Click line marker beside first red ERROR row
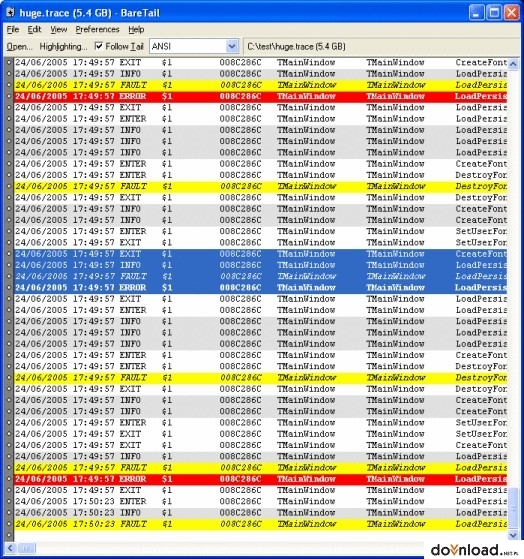This screenshot has height=559, width=524. pos(9,96)
